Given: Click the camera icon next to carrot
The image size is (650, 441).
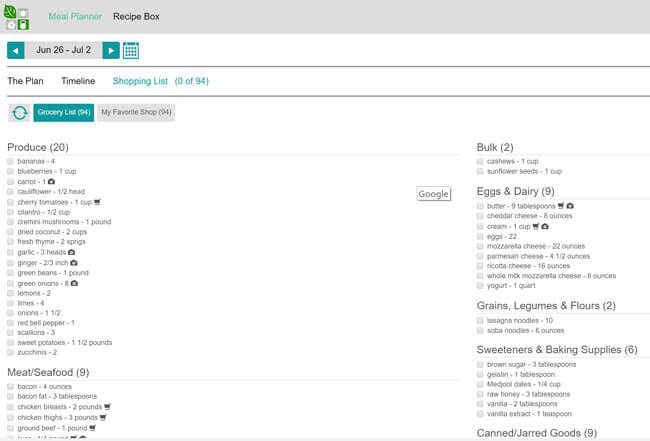Looking at the screenshot, I should point(51,182).
